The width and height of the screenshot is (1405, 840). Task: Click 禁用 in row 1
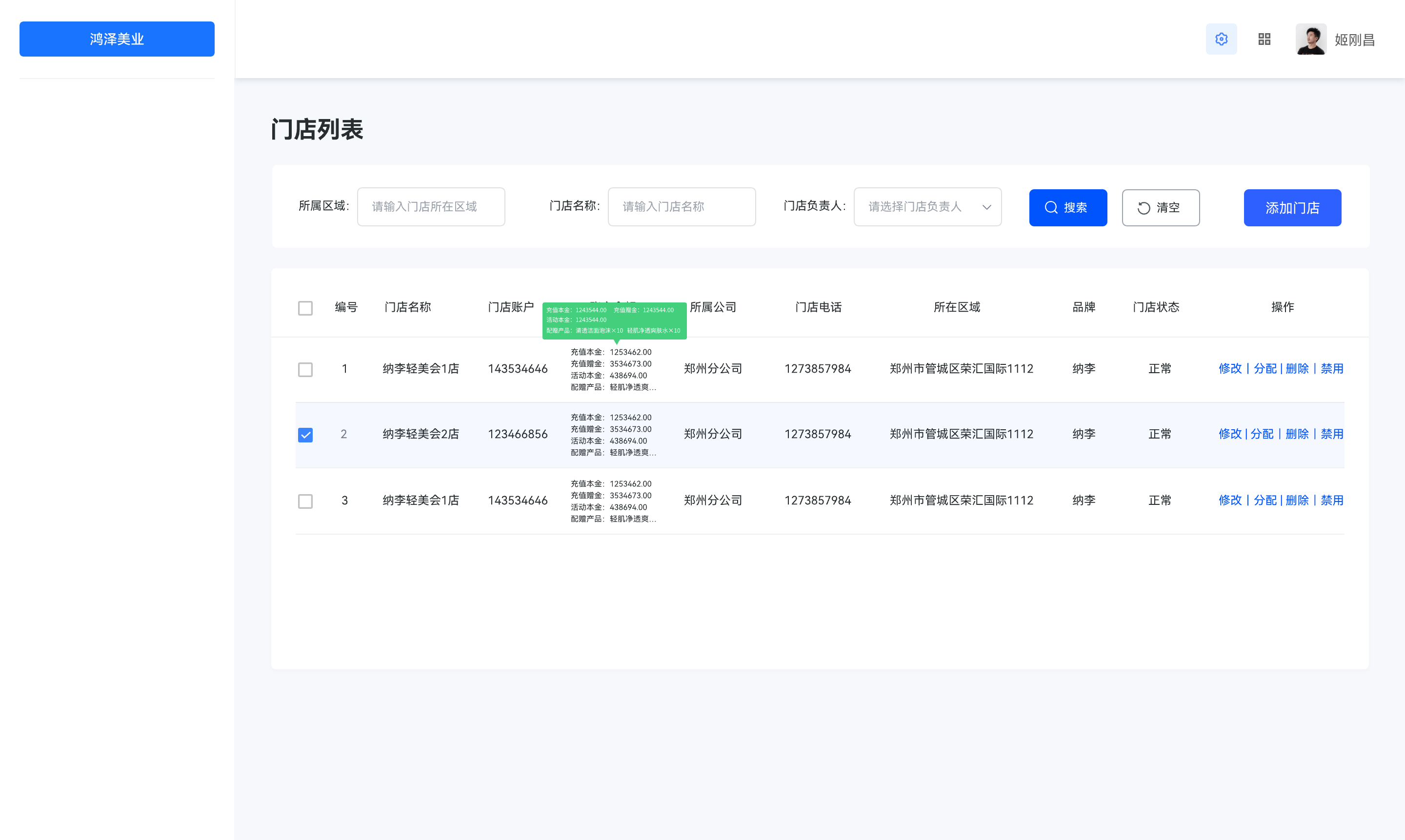(x=1332, y=368)
